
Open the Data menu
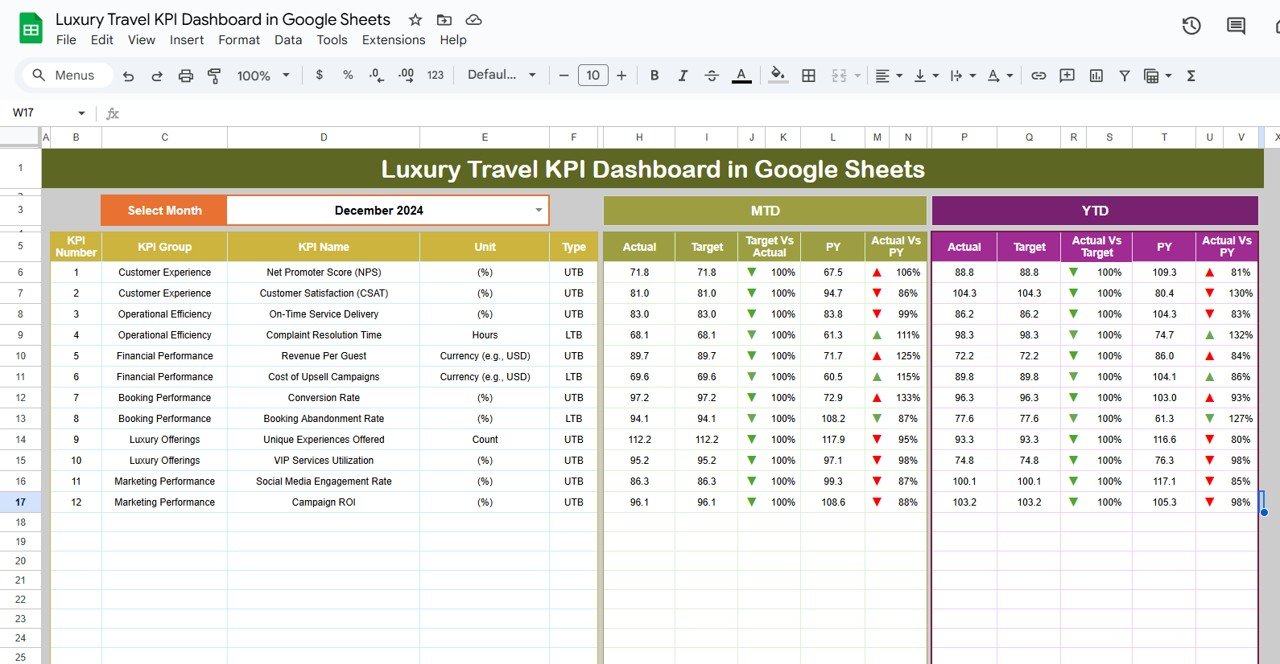tap(288, 40)
